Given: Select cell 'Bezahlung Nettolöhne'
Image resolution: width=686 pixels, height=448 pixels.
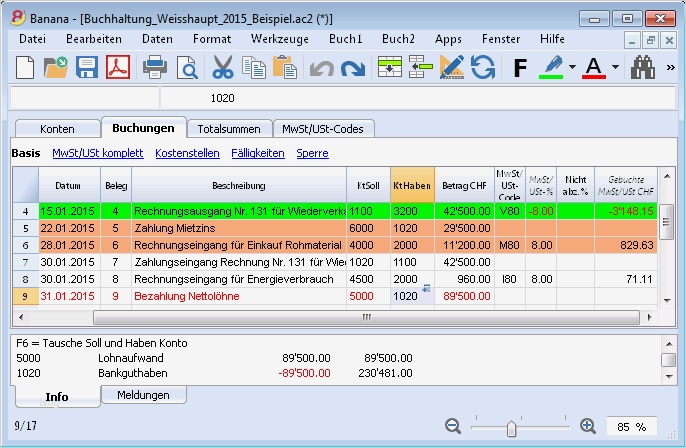Looking at the screenshot, I should coord(239,296).
